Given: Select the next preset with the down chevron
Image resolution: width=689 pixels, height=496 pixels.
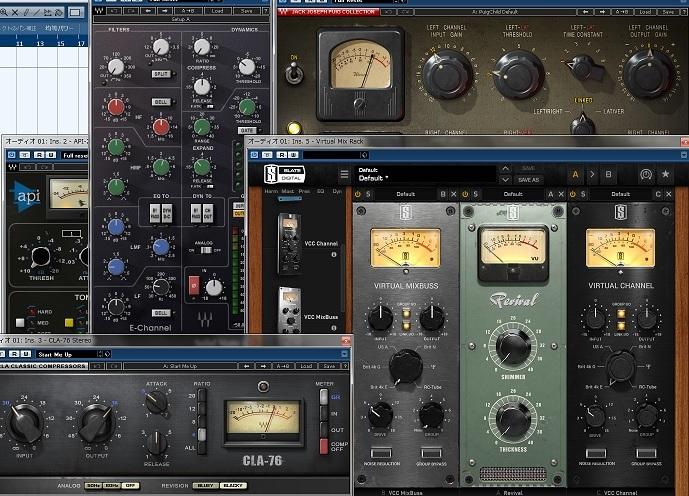Looking at the screenshot, I should point(505,180).
